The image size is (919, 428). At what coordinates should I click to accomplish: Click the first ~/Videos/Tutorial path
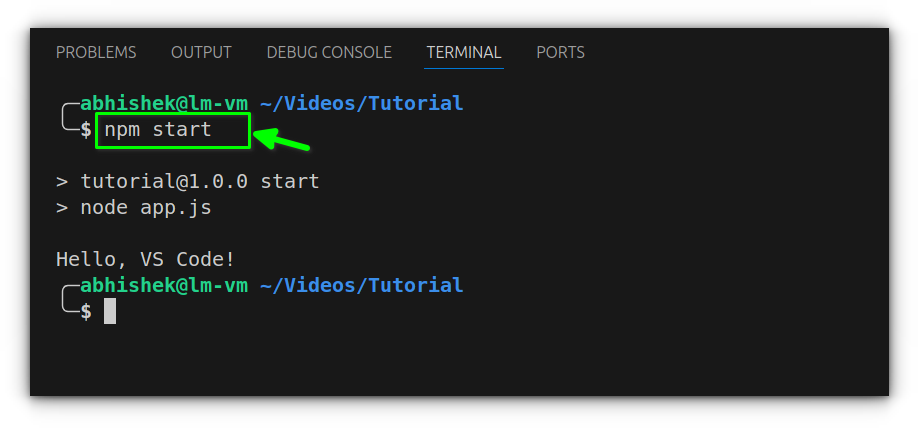tap(361, 103)
